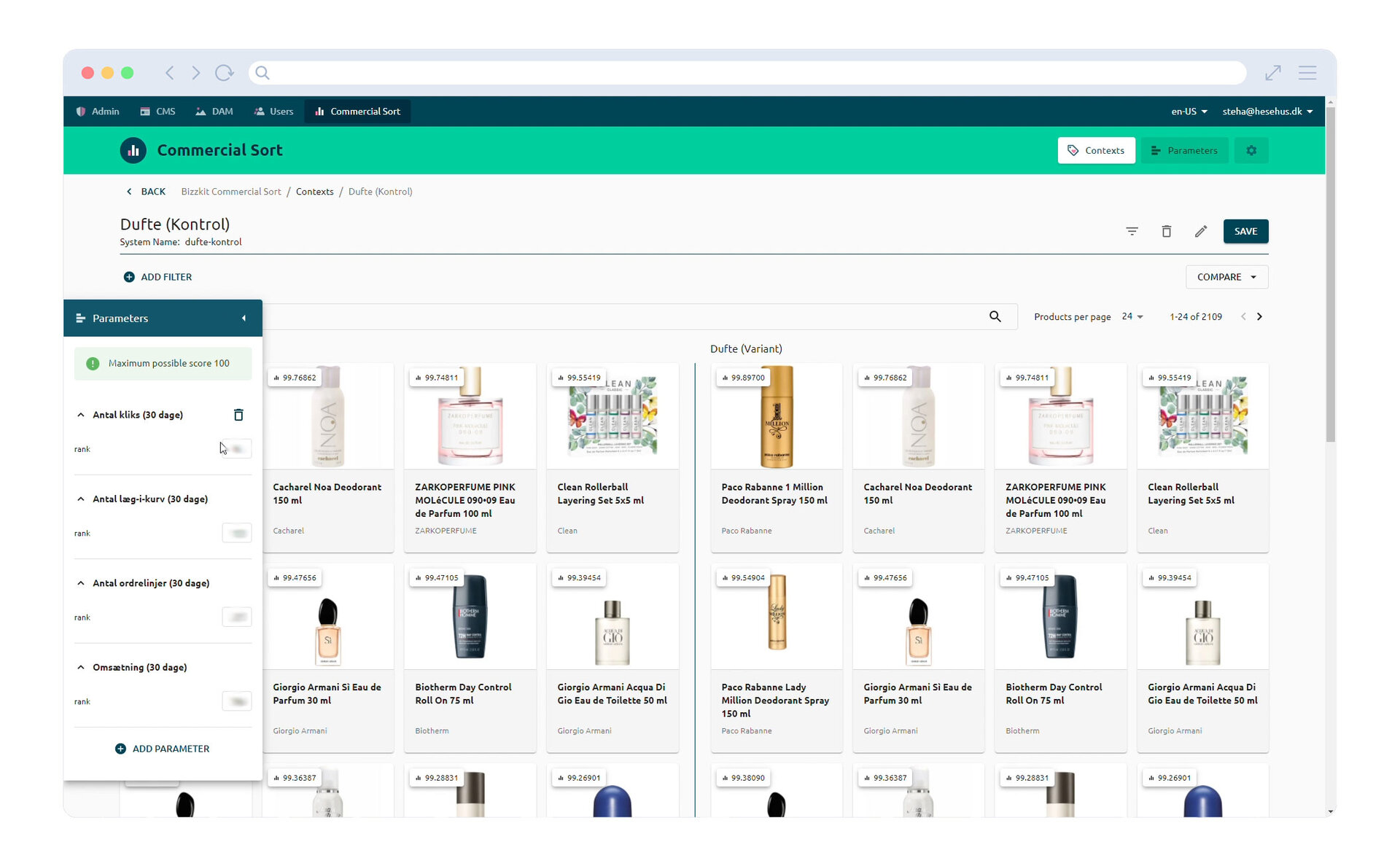The image size is (1400, 866).
Task: Select the Commercial Sort tab
Action: (x=357, y=112)
